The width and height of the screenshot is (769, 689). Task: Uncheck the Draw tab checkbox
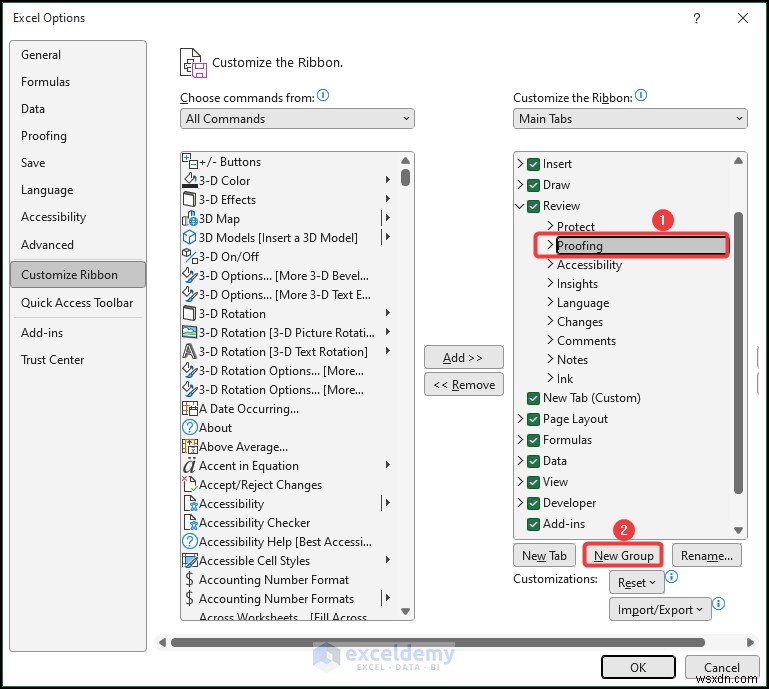(x=534, y=185)
